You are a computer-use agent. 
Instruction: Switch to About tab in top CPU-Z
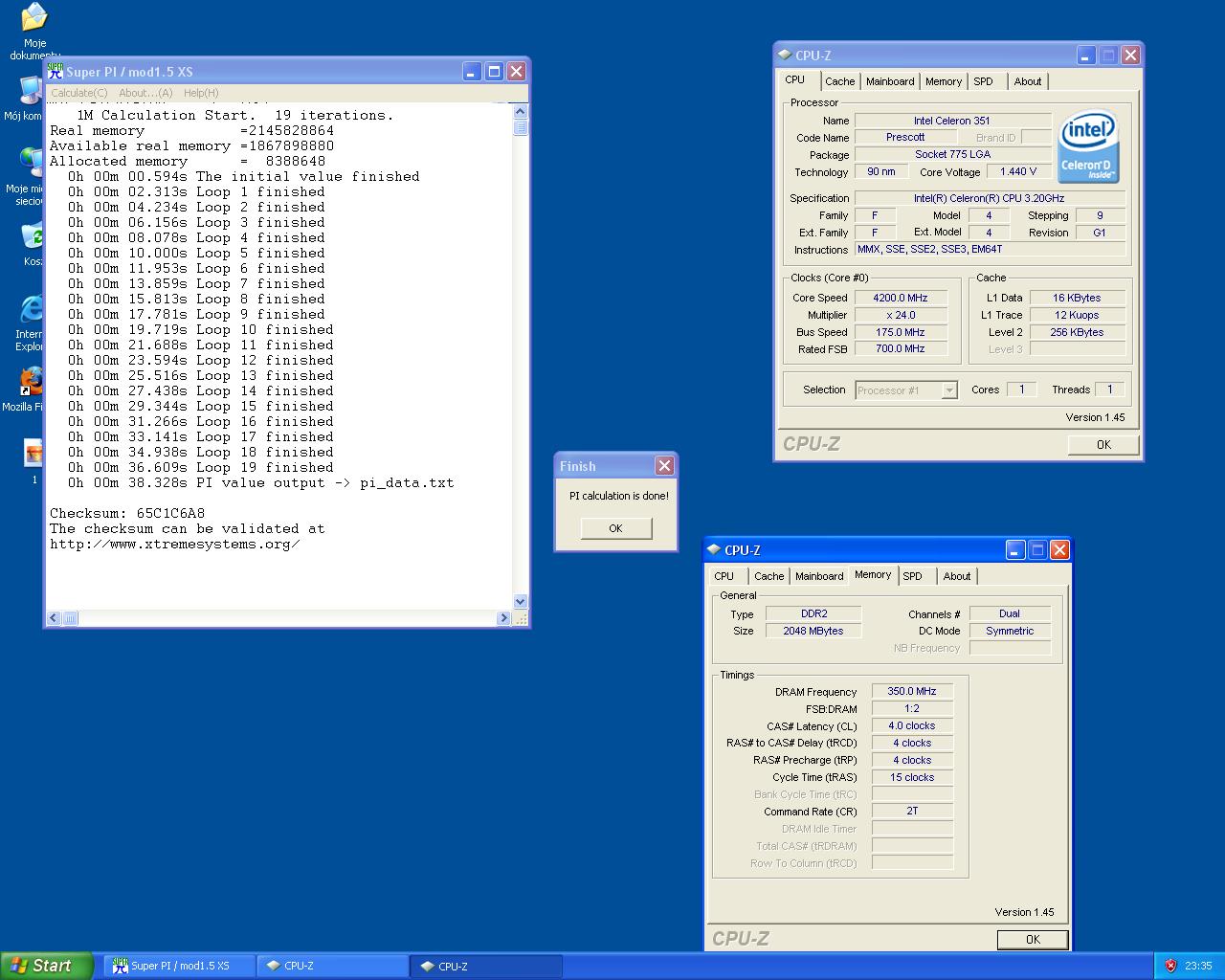pos(1028,81)
